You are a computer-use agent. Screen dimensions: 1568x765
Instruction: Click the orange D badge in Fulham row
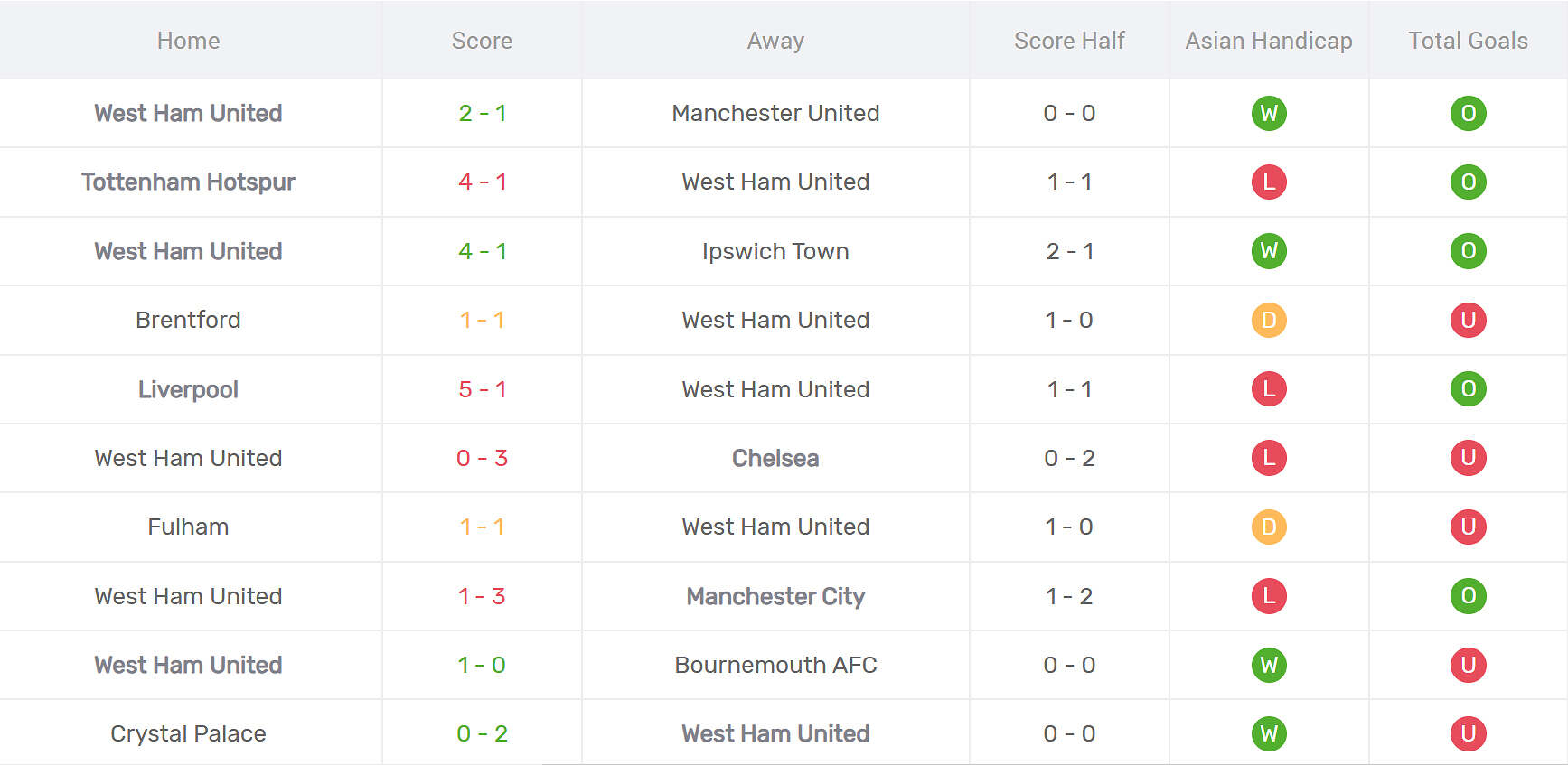[1269, 527]
